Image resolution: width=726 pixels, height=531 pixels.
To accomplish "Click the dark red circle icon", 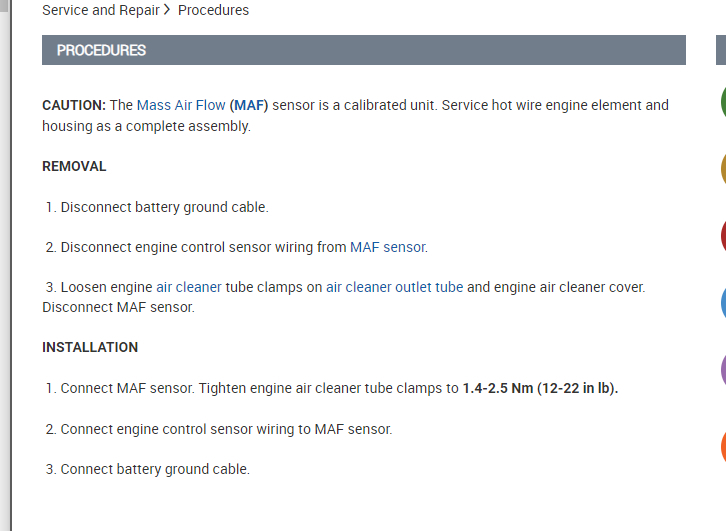I will (x=722, y=236).
